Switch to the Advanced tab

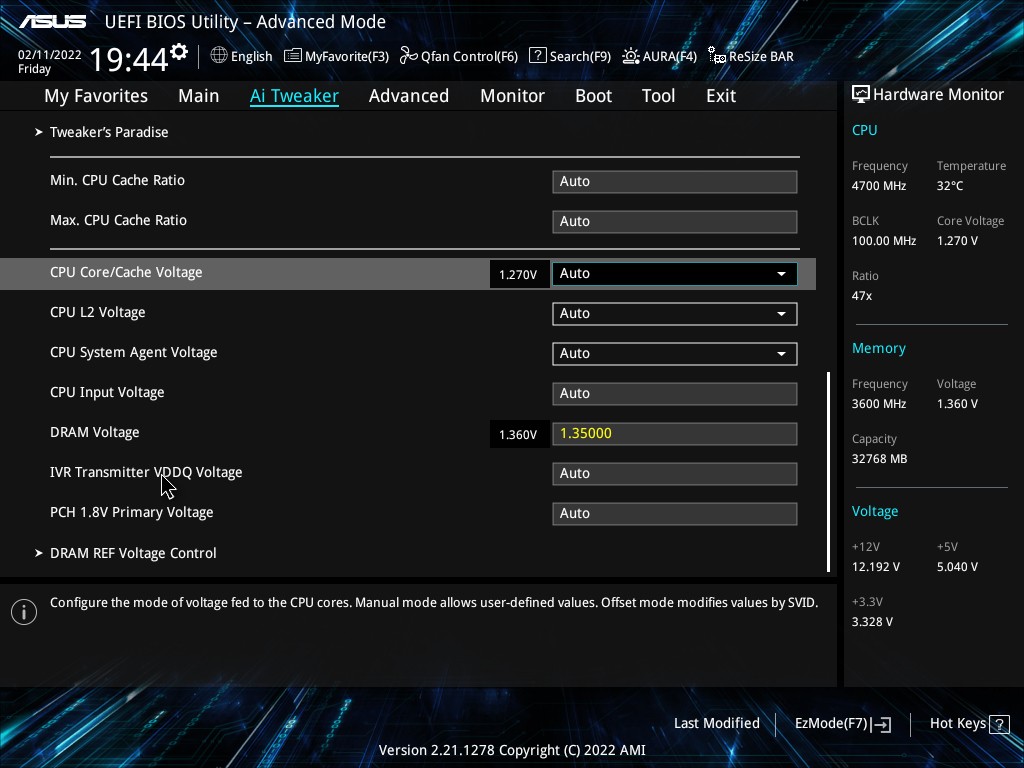[x=408, y=96]
